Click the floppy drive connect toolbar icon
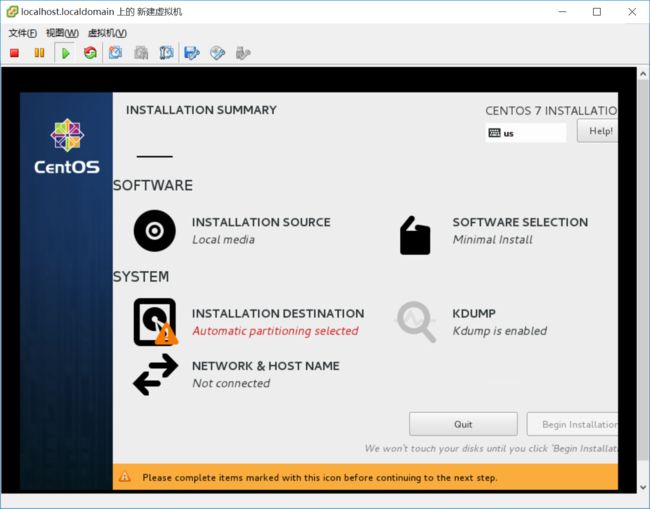650x509 pixels. point(192,53)
